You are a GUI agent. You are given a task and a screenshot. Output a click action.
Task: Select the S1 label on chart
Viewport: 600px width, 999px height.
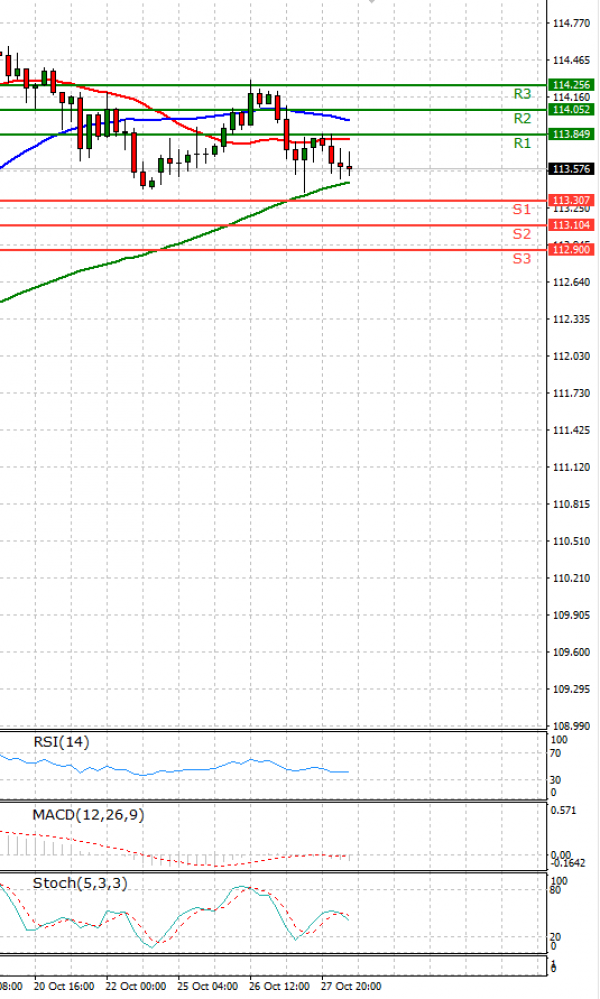522,210
